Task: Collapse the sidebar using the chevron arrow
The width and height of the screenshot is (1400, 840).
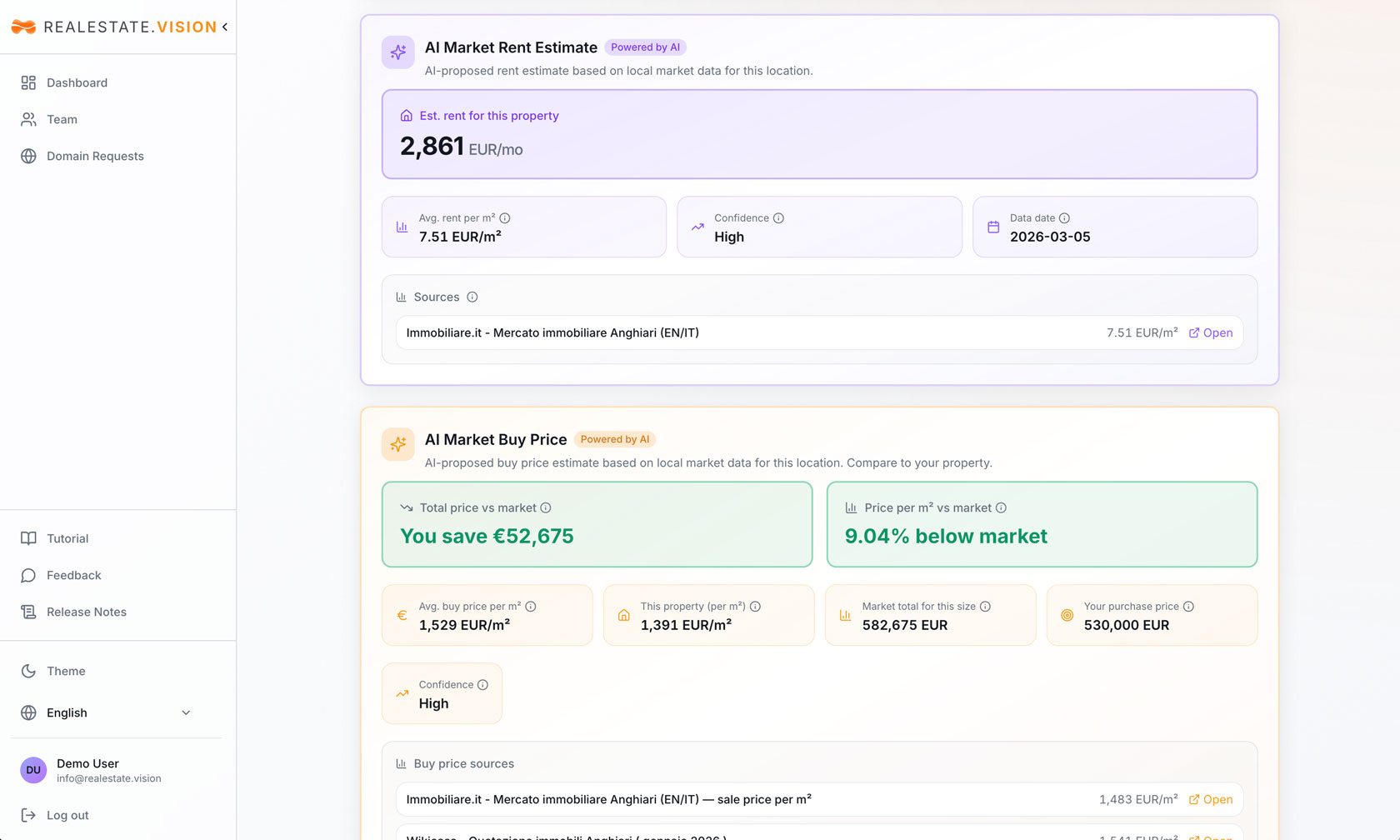Action: click(x=225, y=27)
